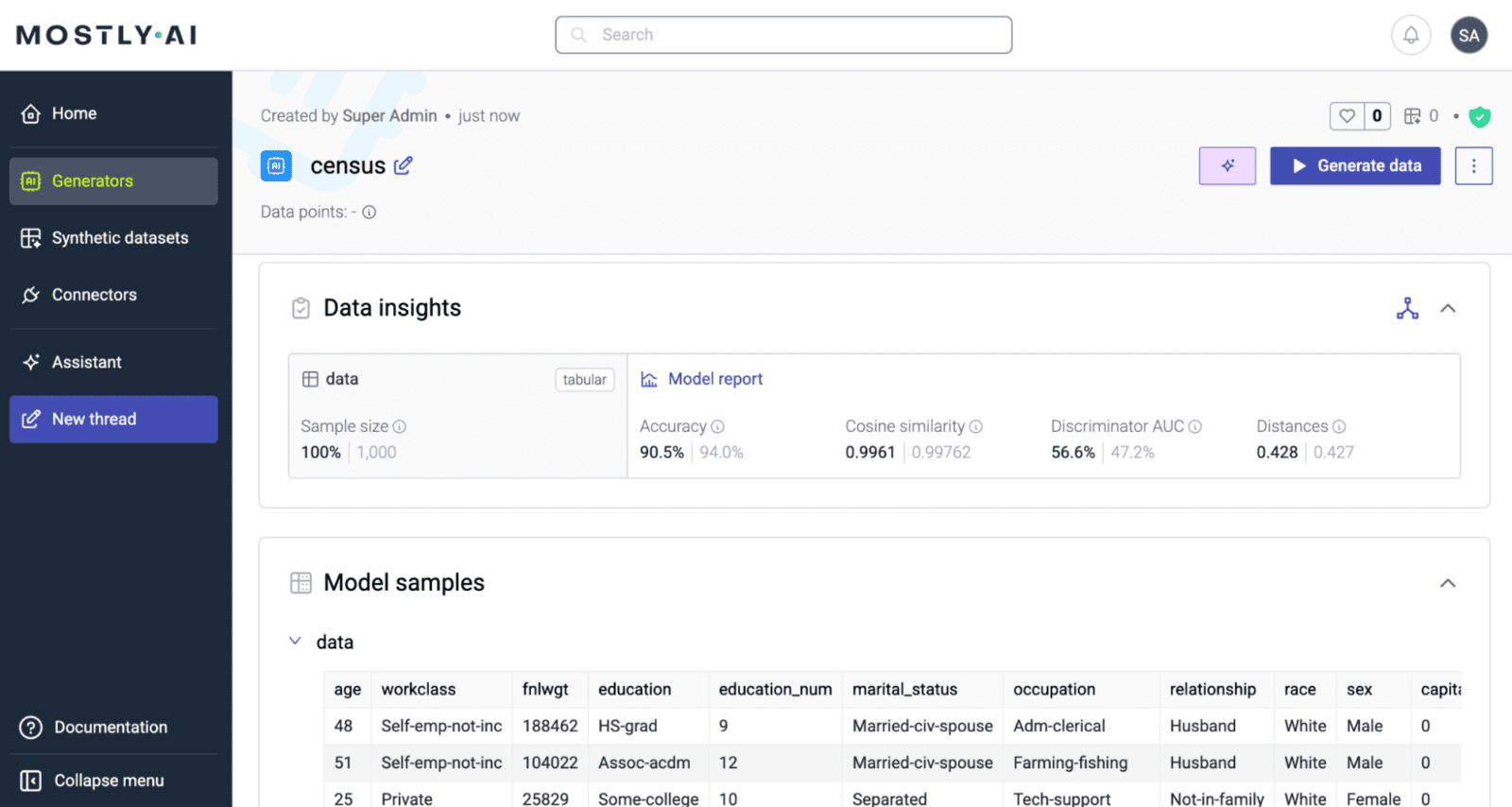Click the Distances info icon
Screen dimensions: 1512x807
pos(1339,427)
